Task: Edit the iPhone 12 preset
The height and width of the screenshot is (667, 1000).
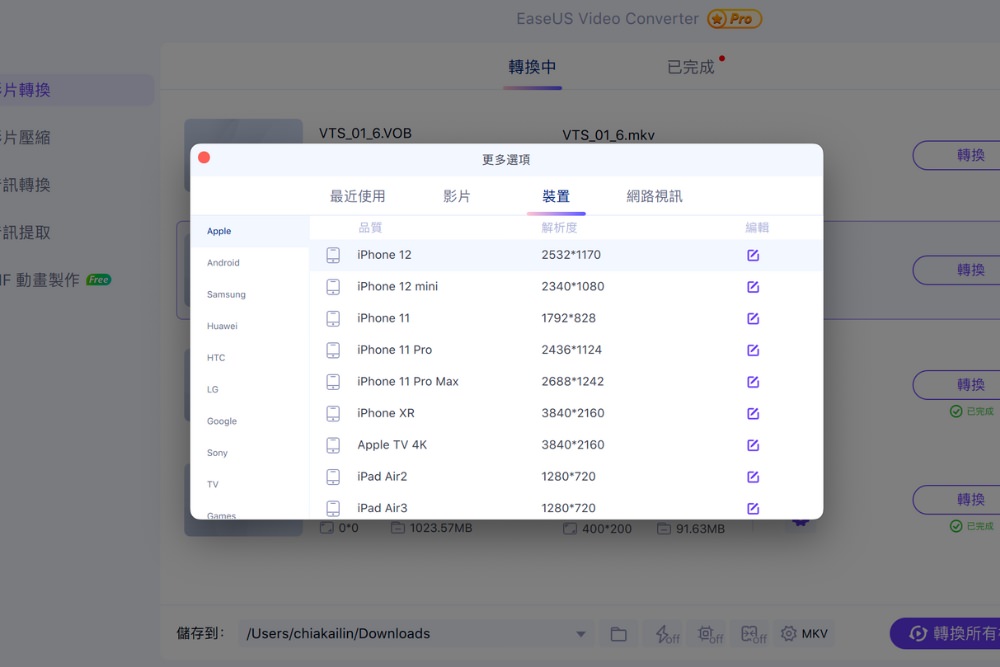Action: coord(753,255)
